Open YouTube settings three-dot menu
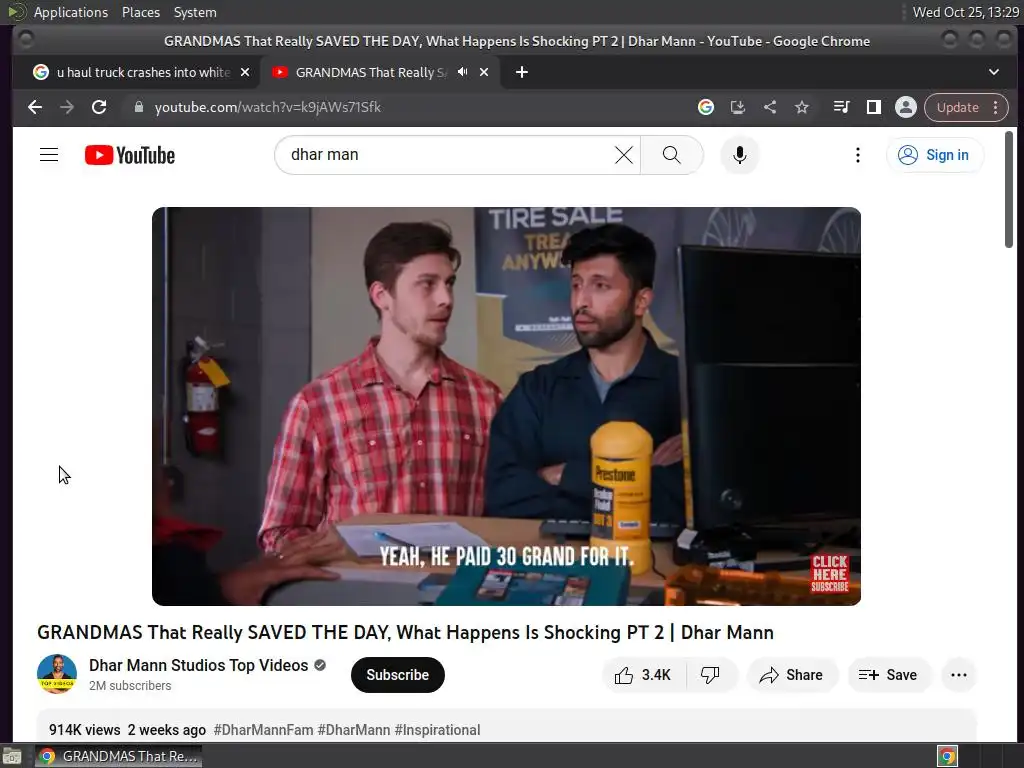The width and height of the screenshot is (1024, 768). tap(857, 155)
